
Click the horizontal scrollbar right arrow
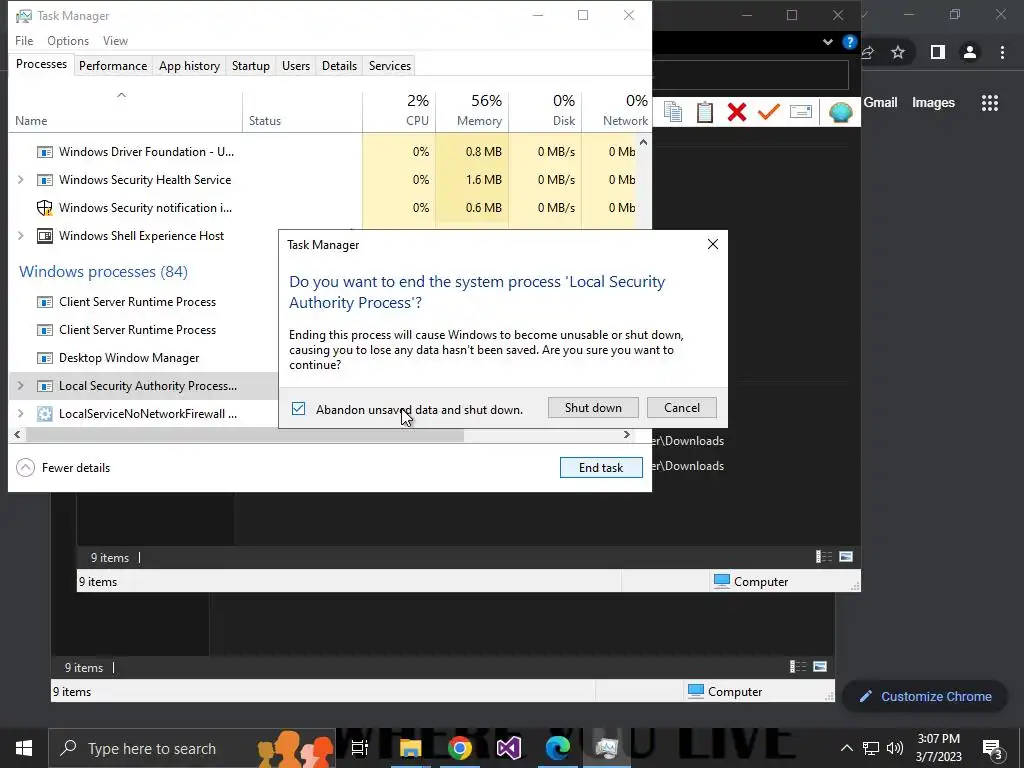pos(627,434)
